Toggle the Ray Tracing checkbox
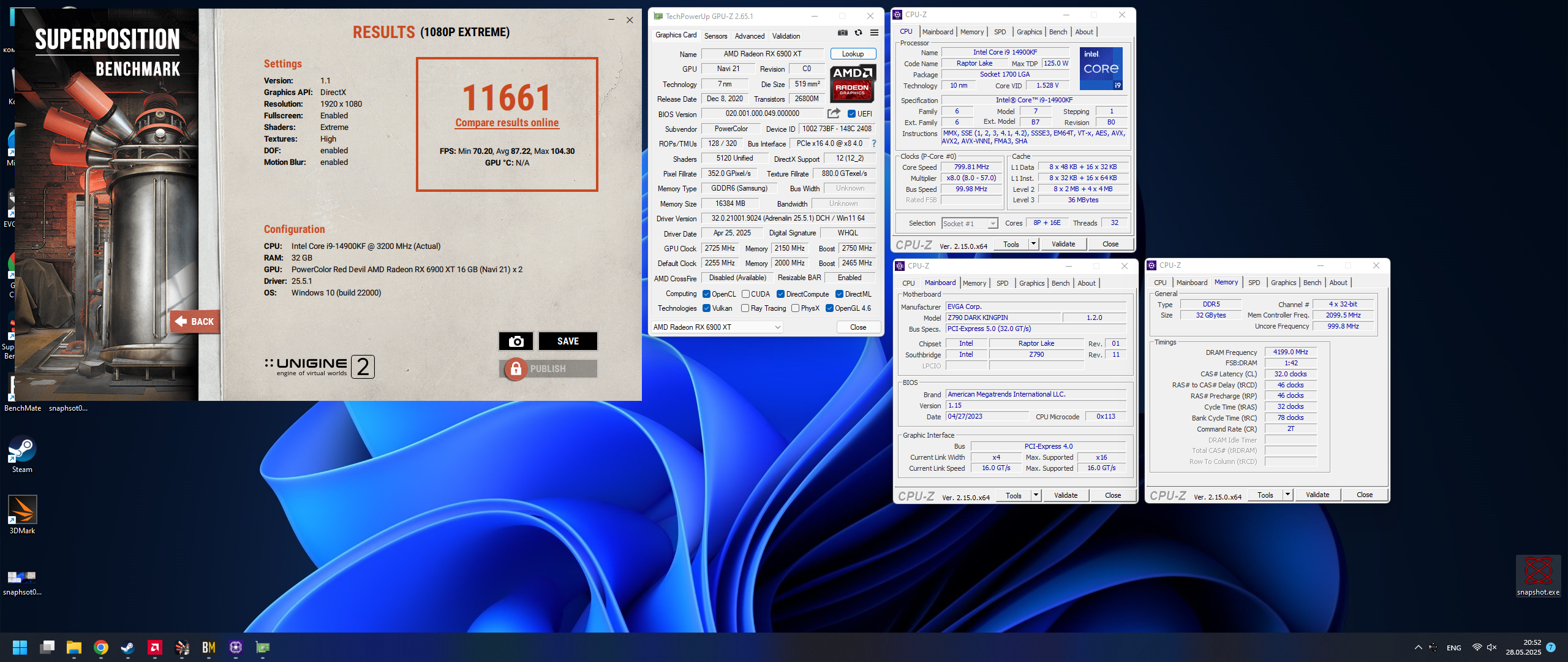This screenshot has height=662, width=1568. pyautogui.click(x=745, y=308)
